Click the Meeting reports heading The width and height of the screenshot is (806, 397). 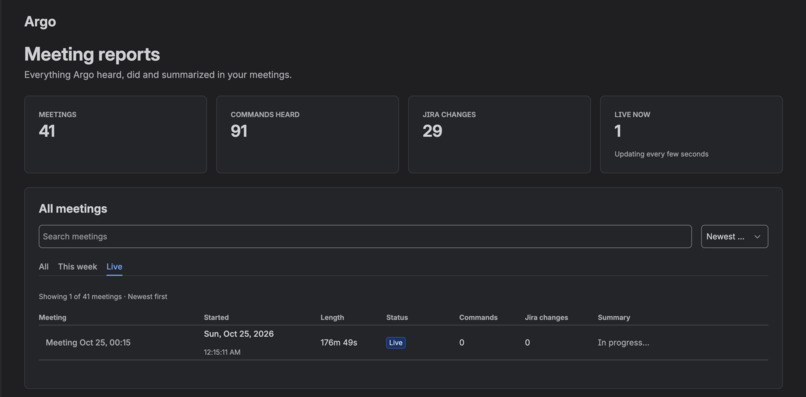[x=92, y=55]
